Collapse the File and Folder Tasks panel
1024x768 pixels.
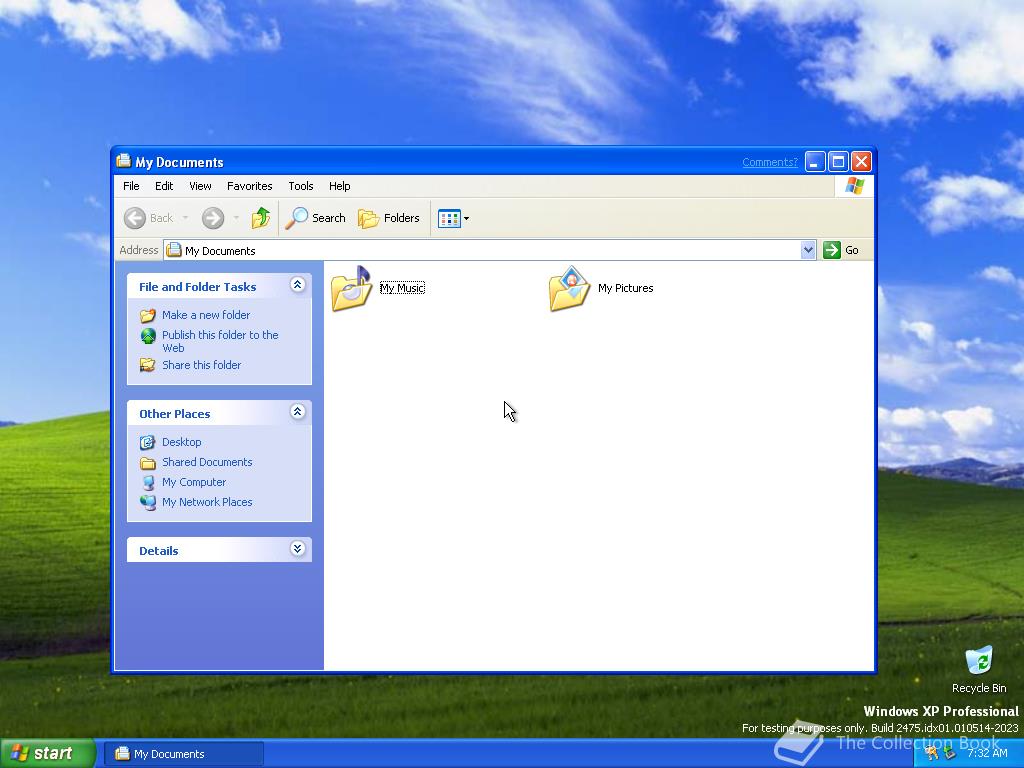(x=297, y=285)
